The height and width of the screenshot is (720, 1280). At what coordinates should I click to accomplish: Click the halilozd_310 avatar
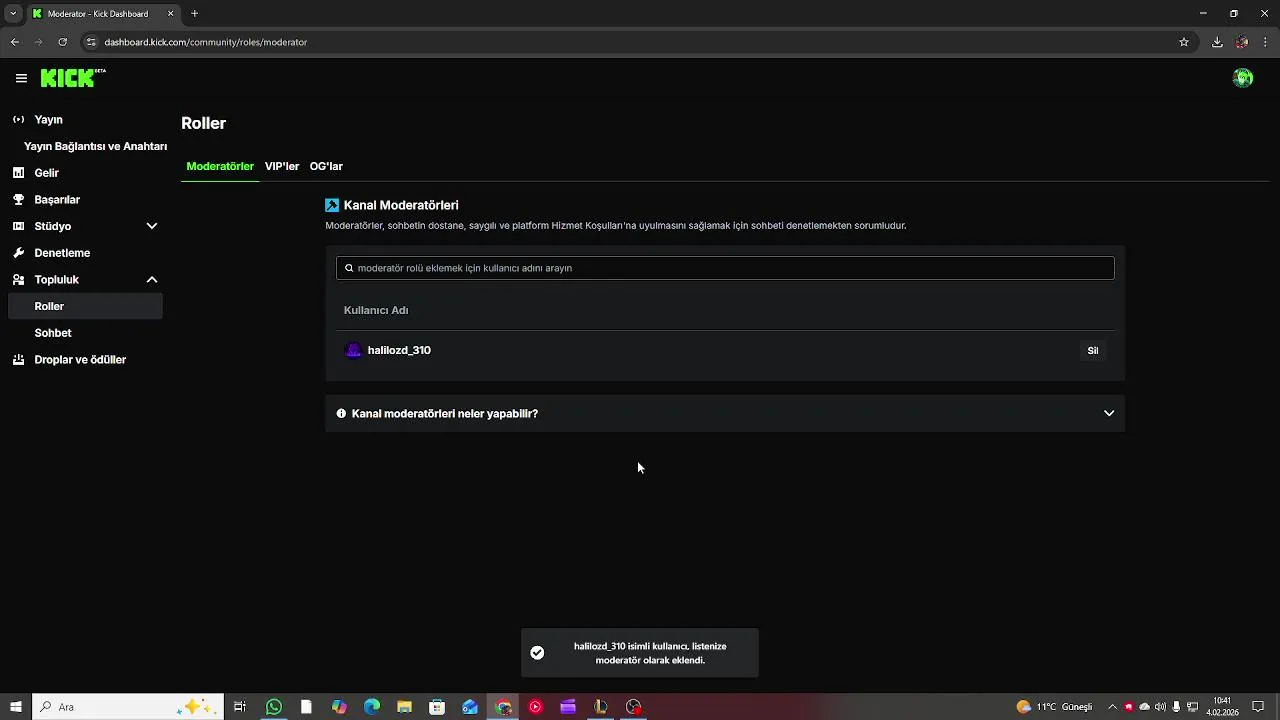coord(353,350)
